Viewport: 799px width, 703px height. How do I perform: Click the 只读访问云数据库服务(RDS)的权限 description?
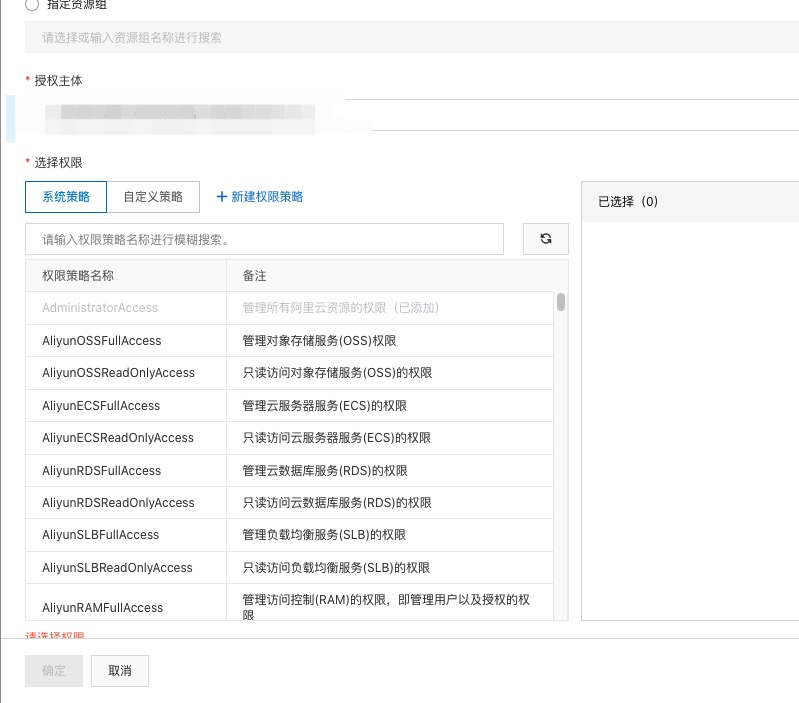coord(337,503)
